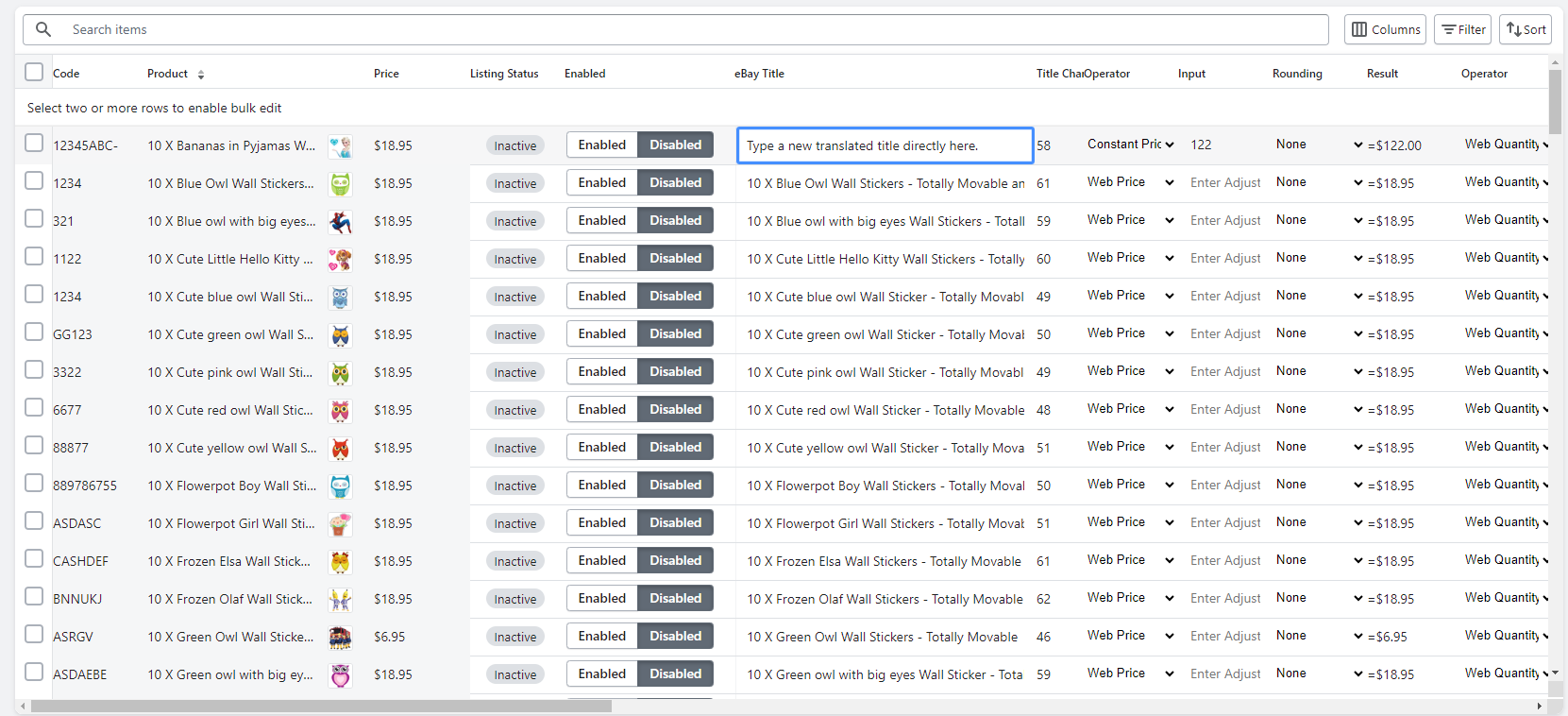The width and height of the screenshot is (1568, 716).
Task: Select row checkbox for code GG123
Action: click(x=34, y=332)
